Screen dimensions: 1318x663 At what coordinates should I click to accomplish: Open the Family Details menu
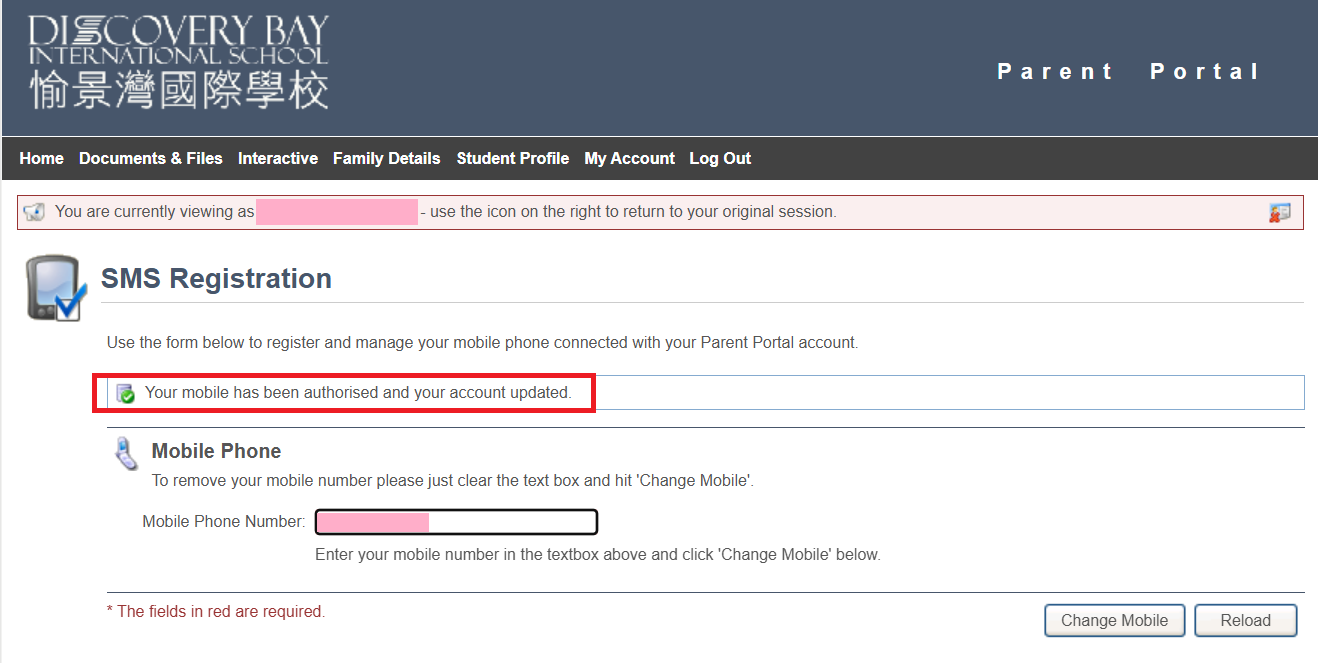coord(386,158)
